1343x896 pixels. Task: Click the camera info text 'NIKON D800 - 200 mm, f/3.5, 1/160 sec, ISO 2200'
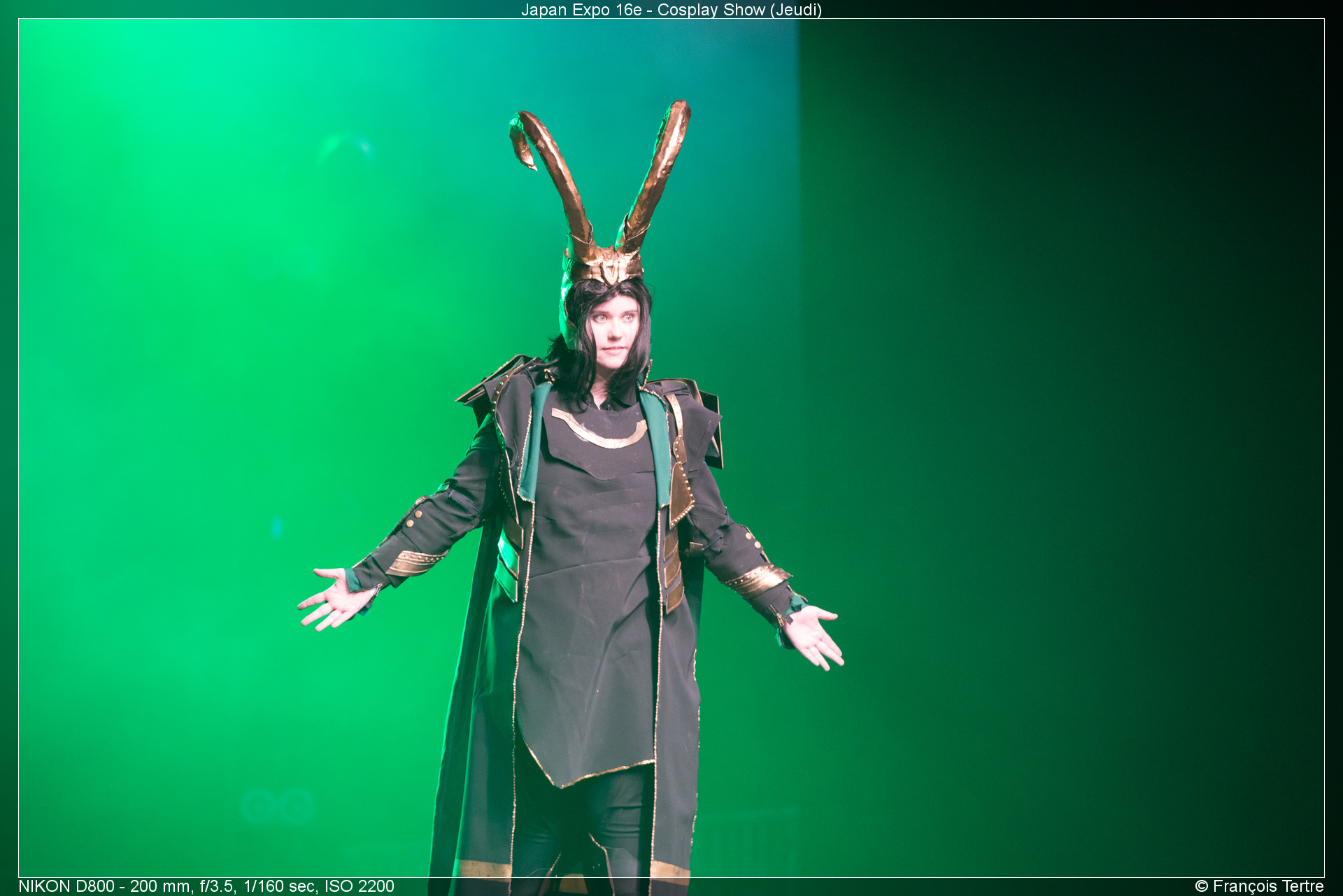click(206, 886)
